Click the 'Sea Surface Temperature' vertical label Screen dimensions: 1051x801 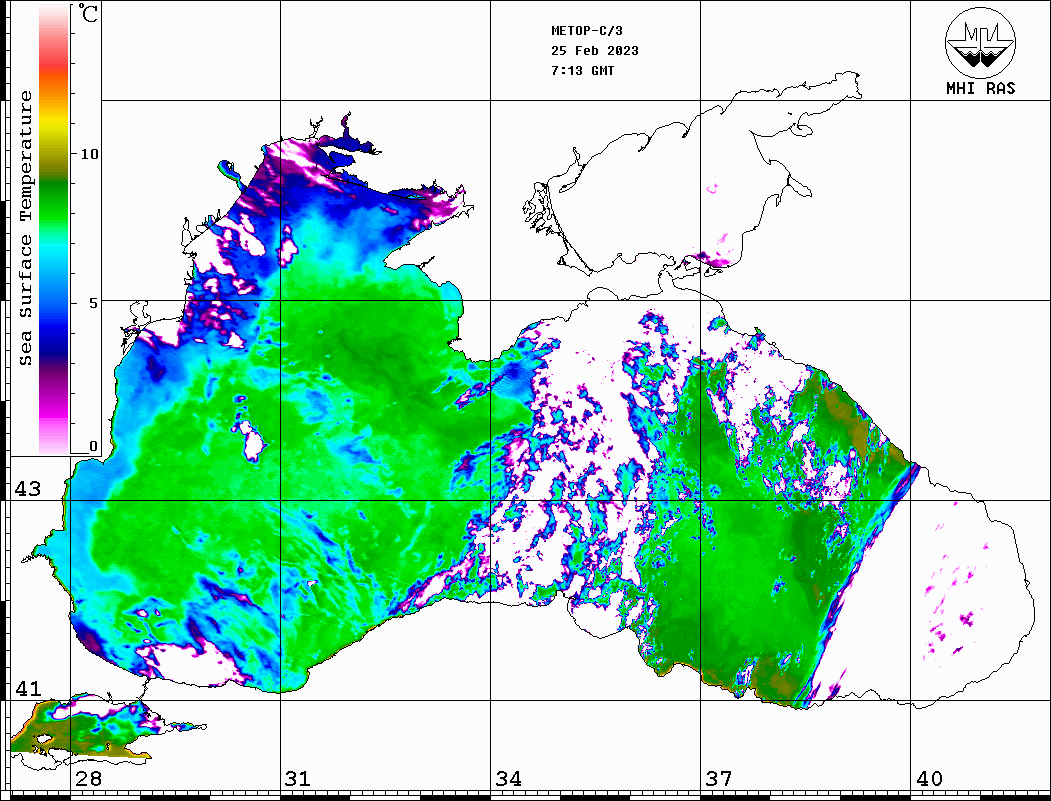pyautogui.click(x=25, y=228)
